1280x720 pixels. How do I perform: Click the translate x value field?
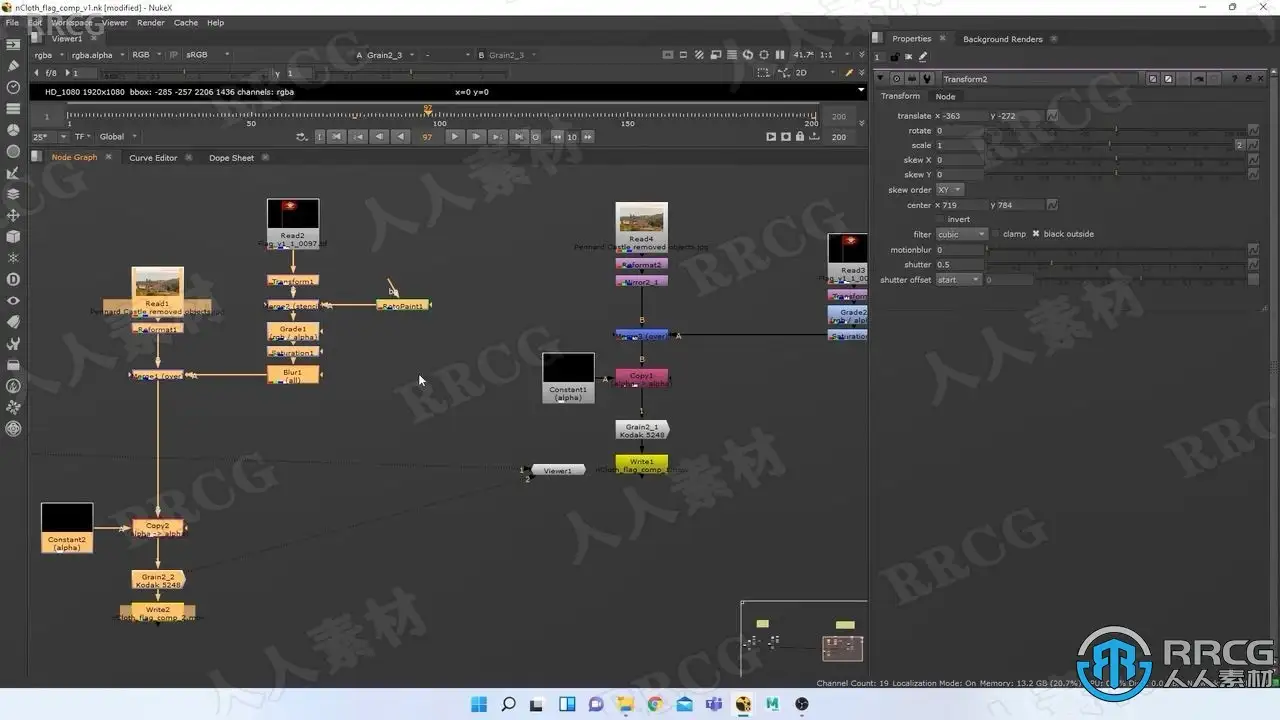coord(961,116)
